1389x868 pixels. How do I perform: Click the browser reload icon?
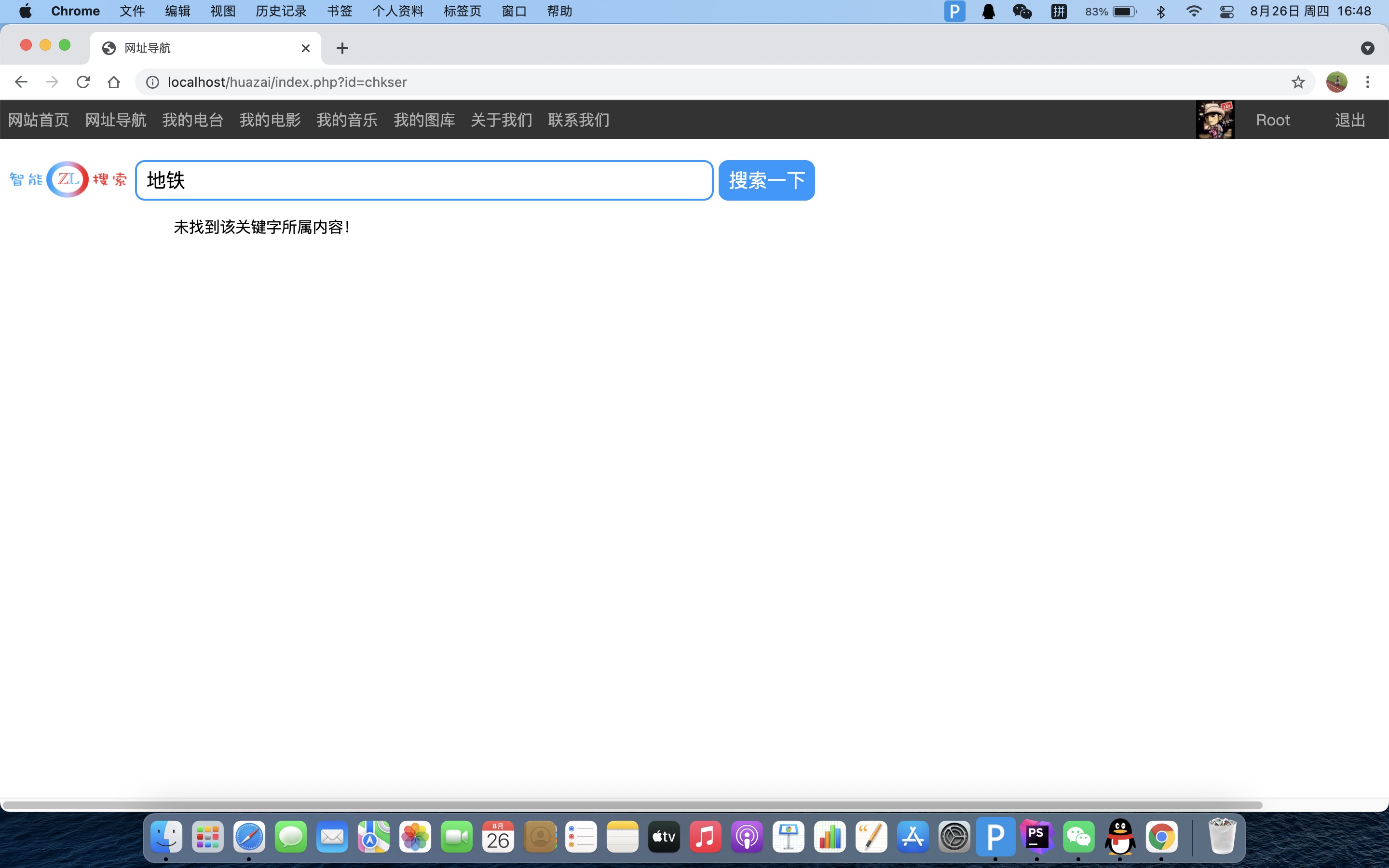tap(83, 82)
